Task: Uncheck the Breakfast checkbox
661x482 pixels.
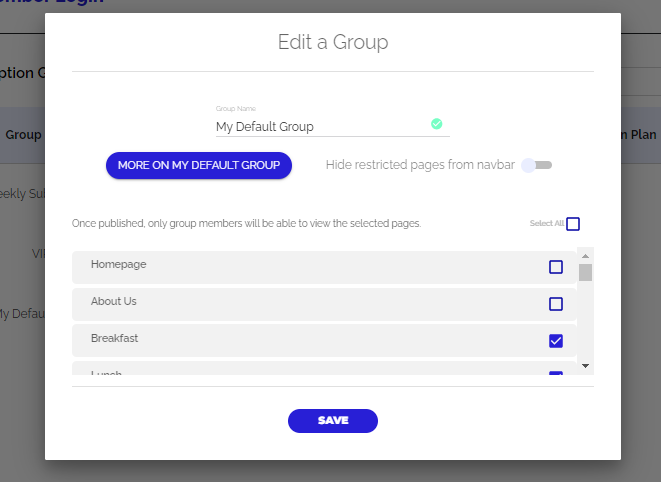Action: (556, 341)
